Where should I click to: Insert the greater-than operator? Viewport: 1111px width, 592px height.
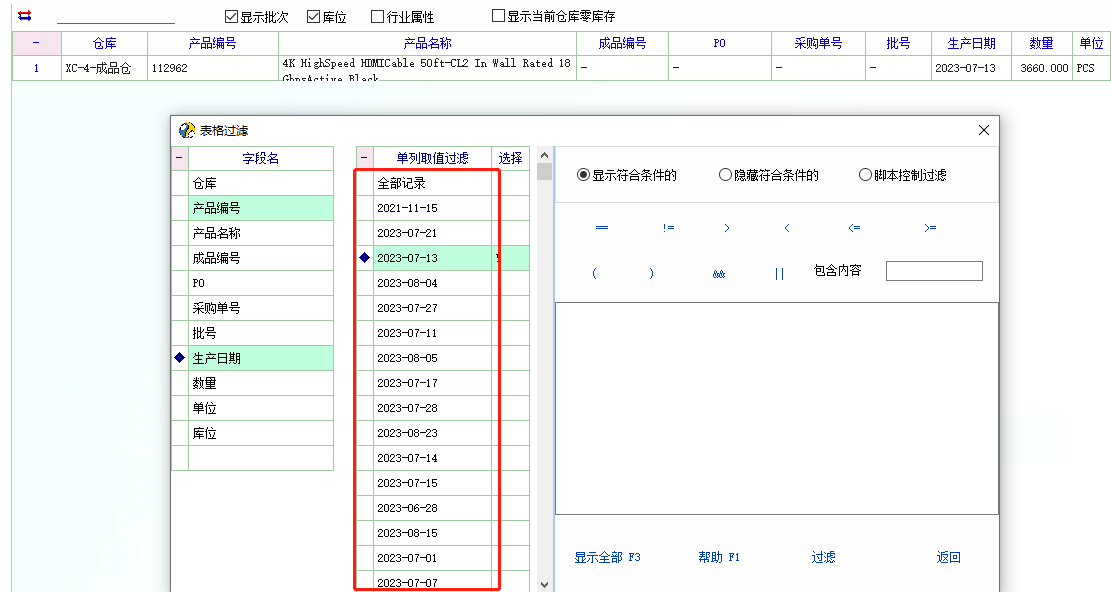[727, 228]
